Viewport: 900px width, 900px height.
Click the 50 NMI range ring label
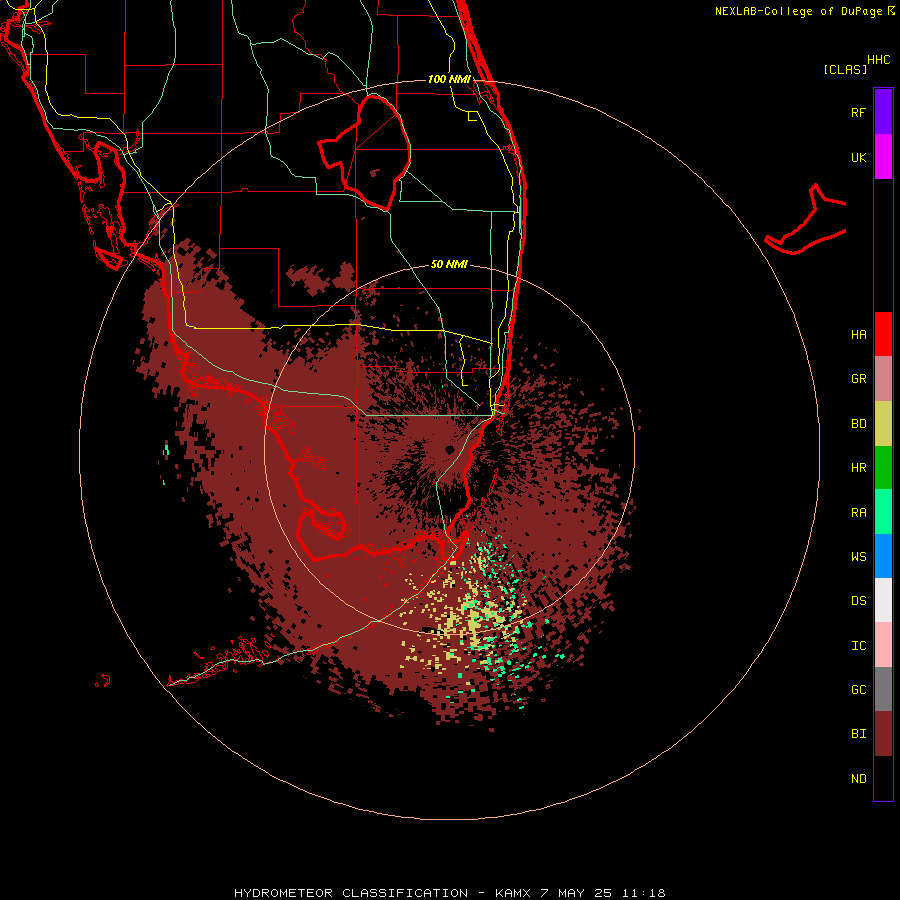coord(449,264)
